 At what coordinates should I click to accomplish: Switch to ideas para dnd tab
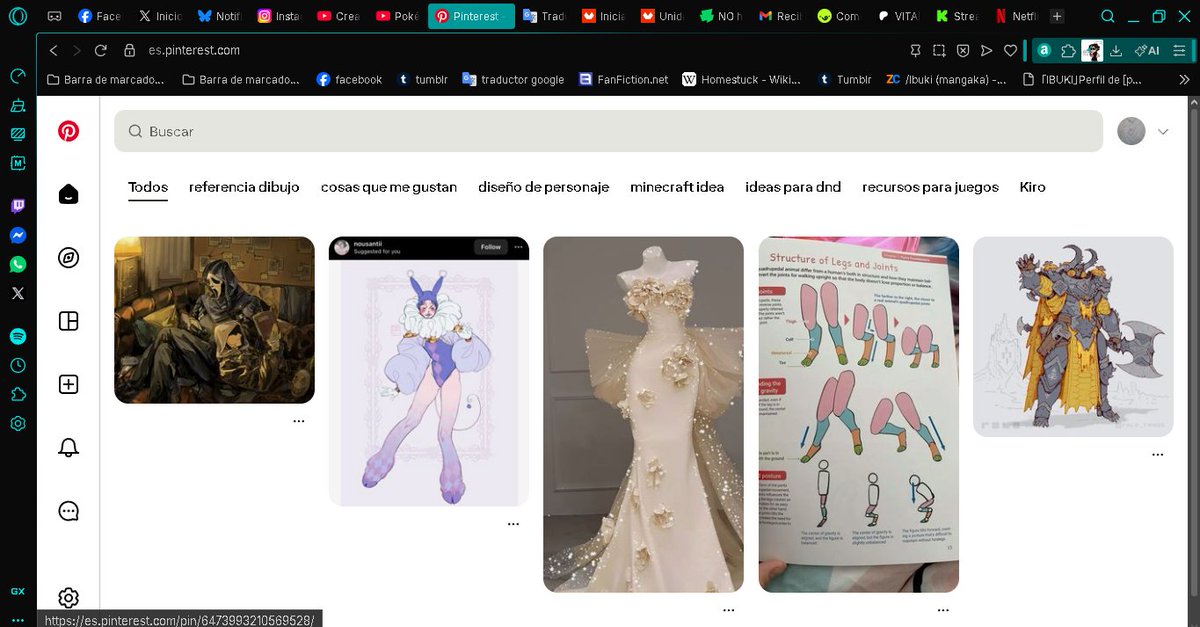[x=793, y=187]
